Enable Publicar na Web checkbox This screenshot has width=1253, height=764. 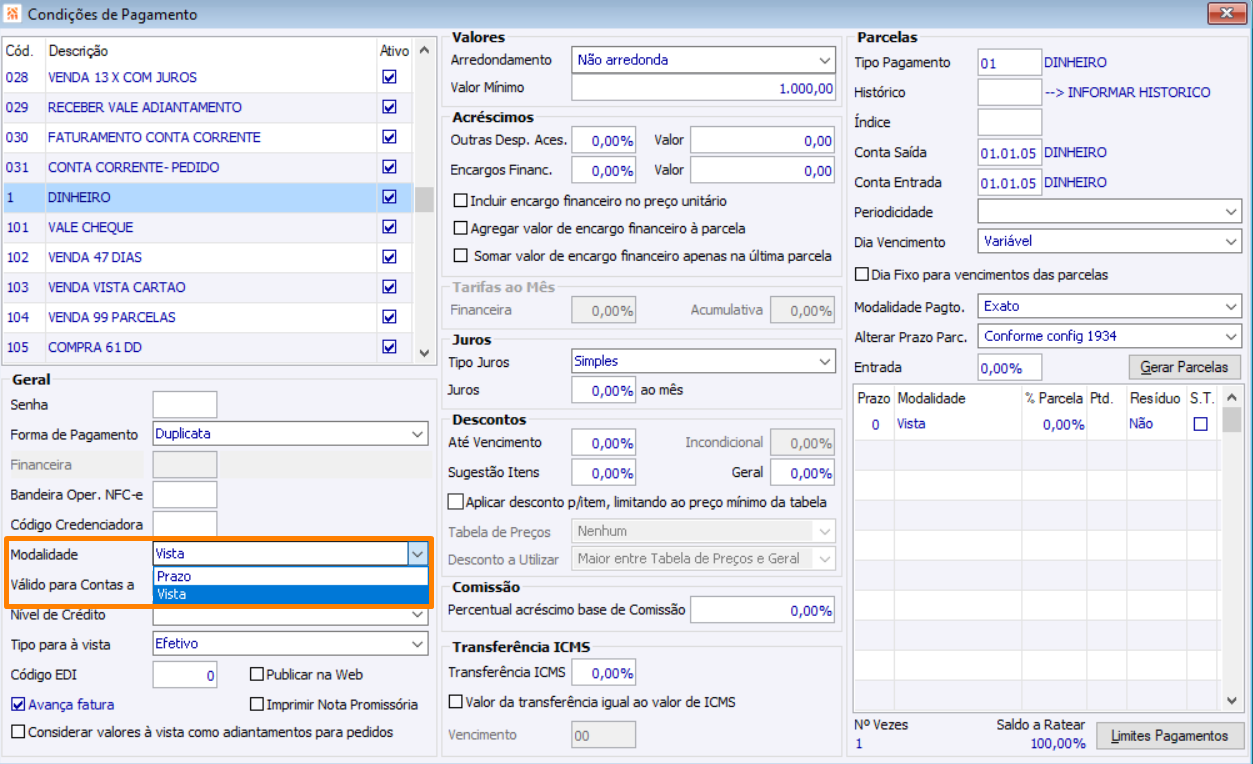pos(258,675)
